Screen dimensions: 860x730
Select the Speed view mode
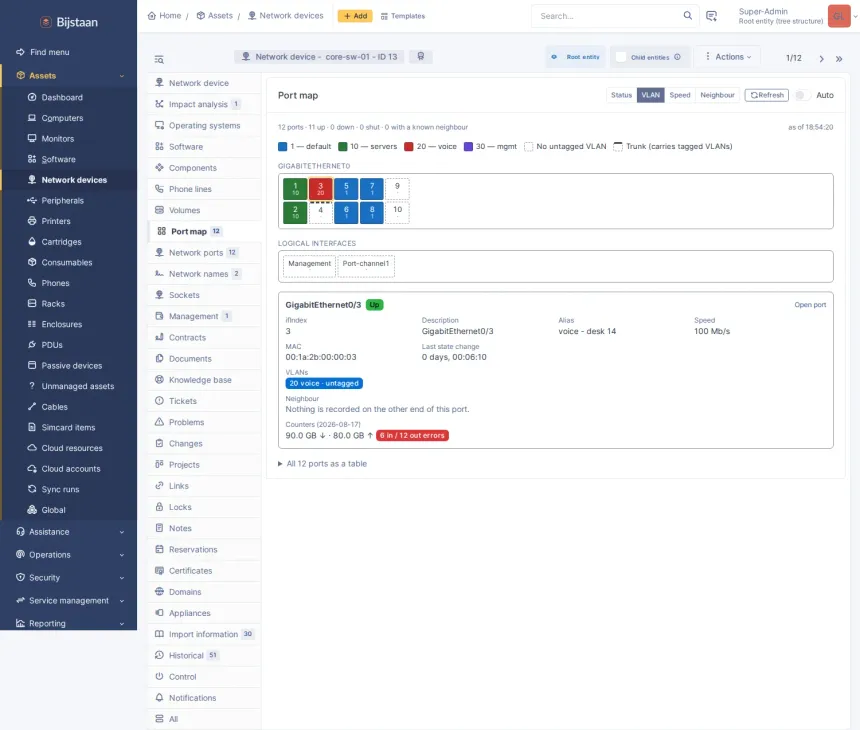tap(680, 95)
